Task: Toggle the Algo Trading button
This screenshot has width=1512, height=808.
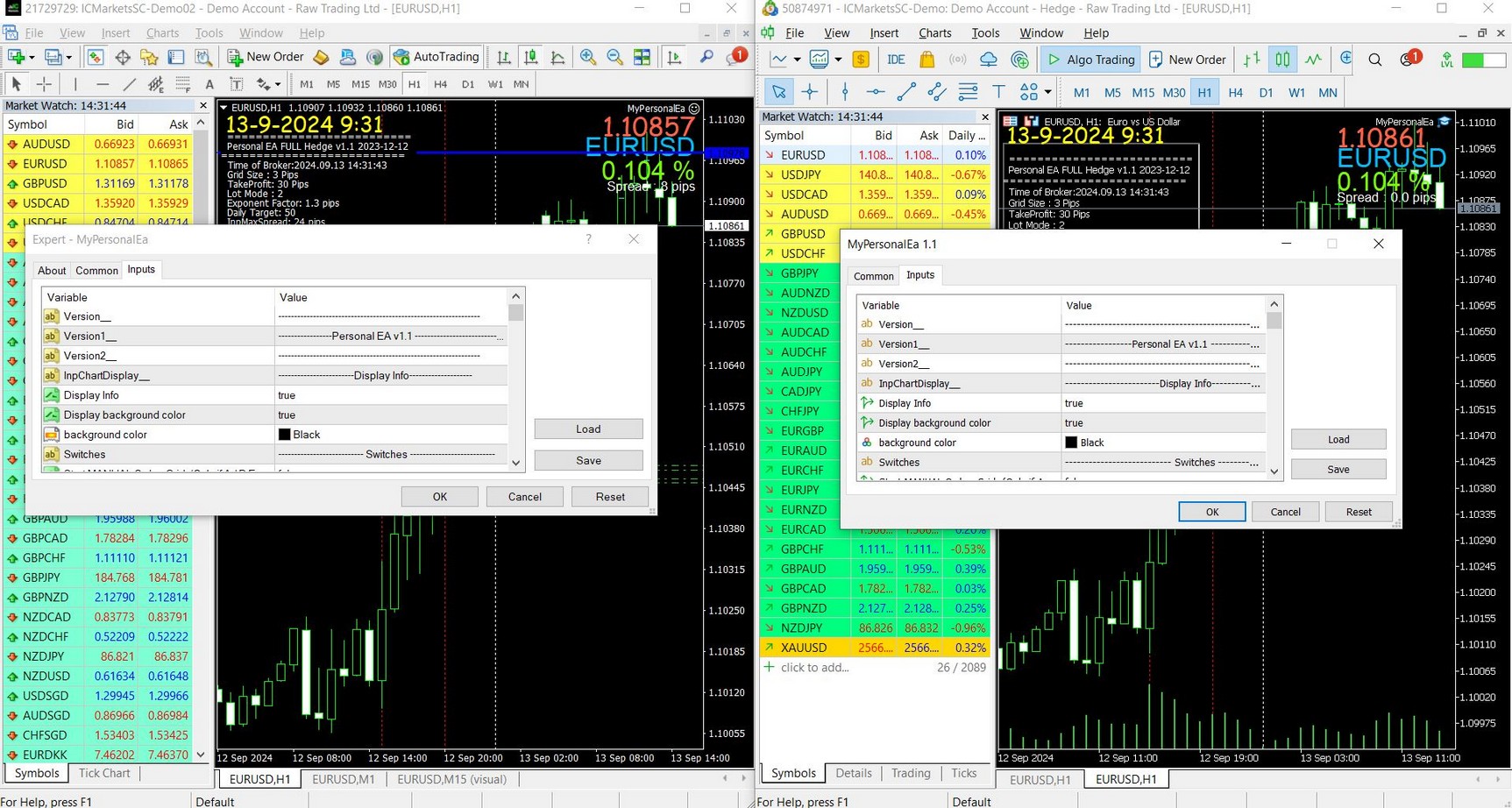Action: pos(1090,60)
